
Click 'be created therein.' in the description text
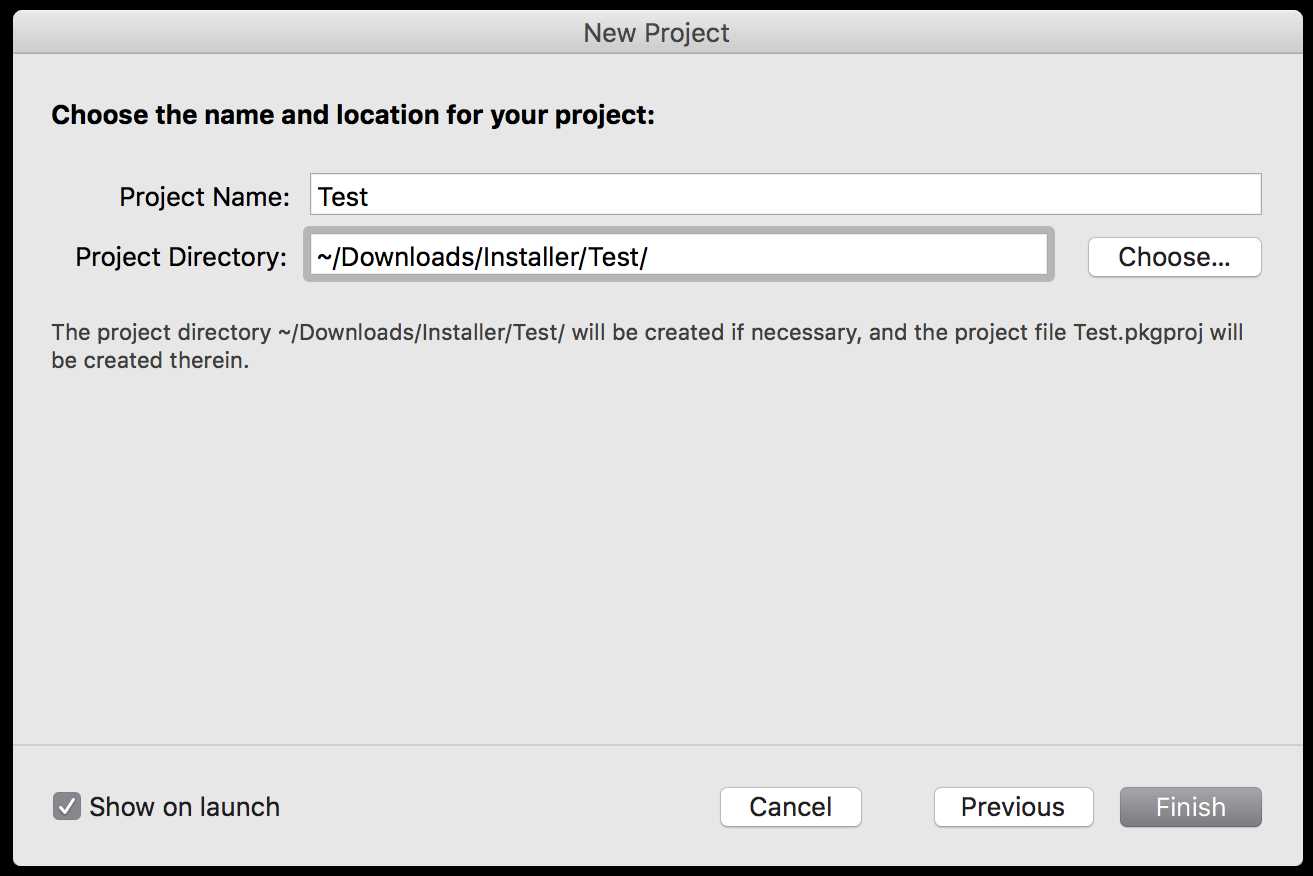pyautogui.click(x=150, y=360)
